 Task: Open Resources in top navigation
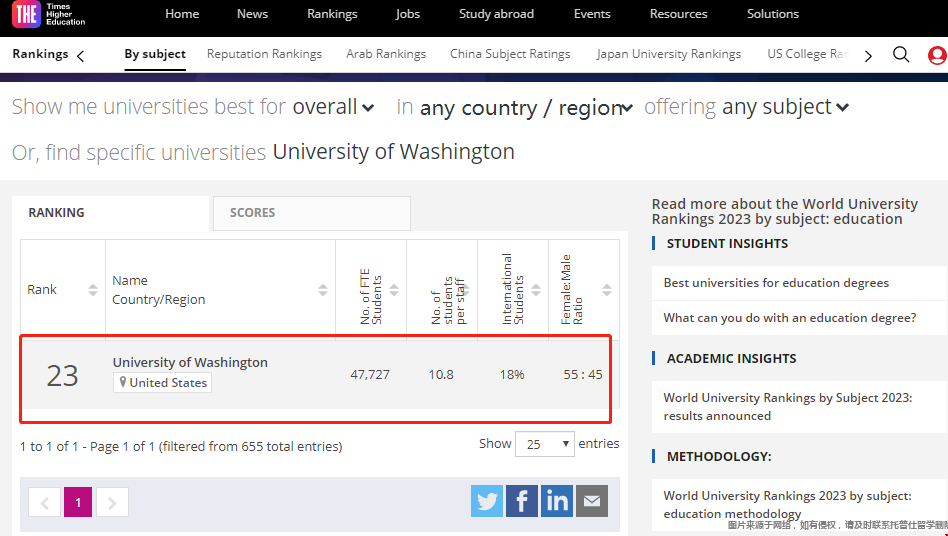678,14
